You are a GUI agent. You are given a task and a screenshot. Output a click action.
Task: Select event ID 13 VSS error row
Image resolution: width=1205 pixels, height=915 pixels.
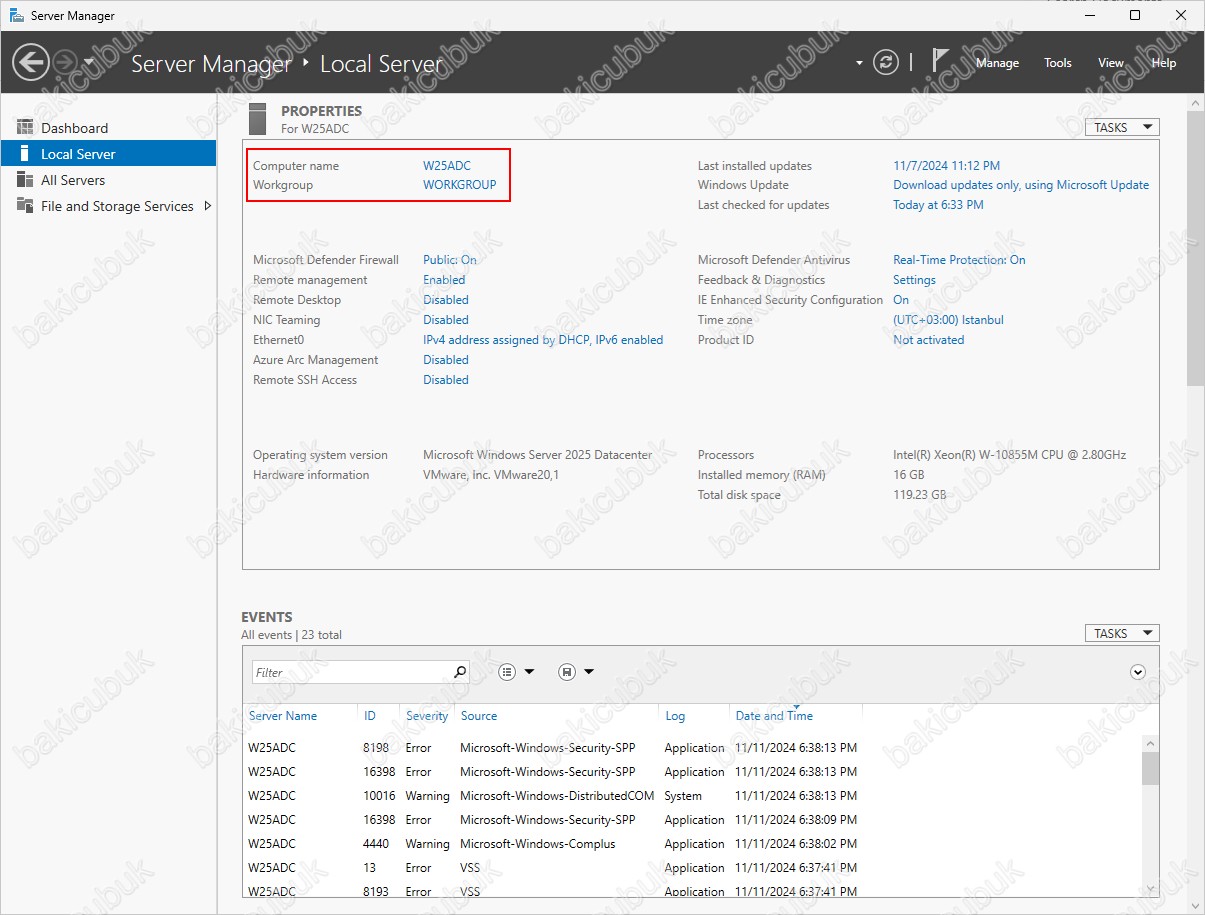coord(692,868)
